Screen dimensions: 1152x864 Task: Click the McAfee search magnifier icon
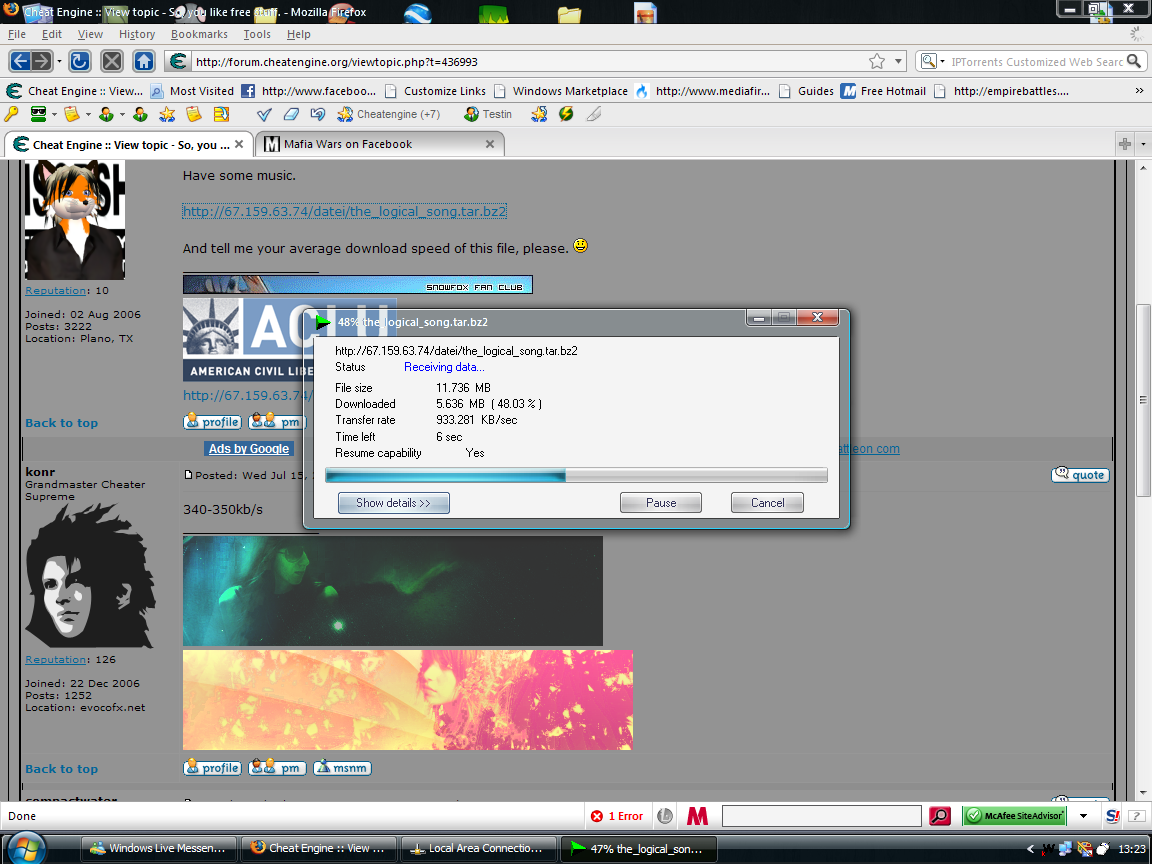click(939, 816)
